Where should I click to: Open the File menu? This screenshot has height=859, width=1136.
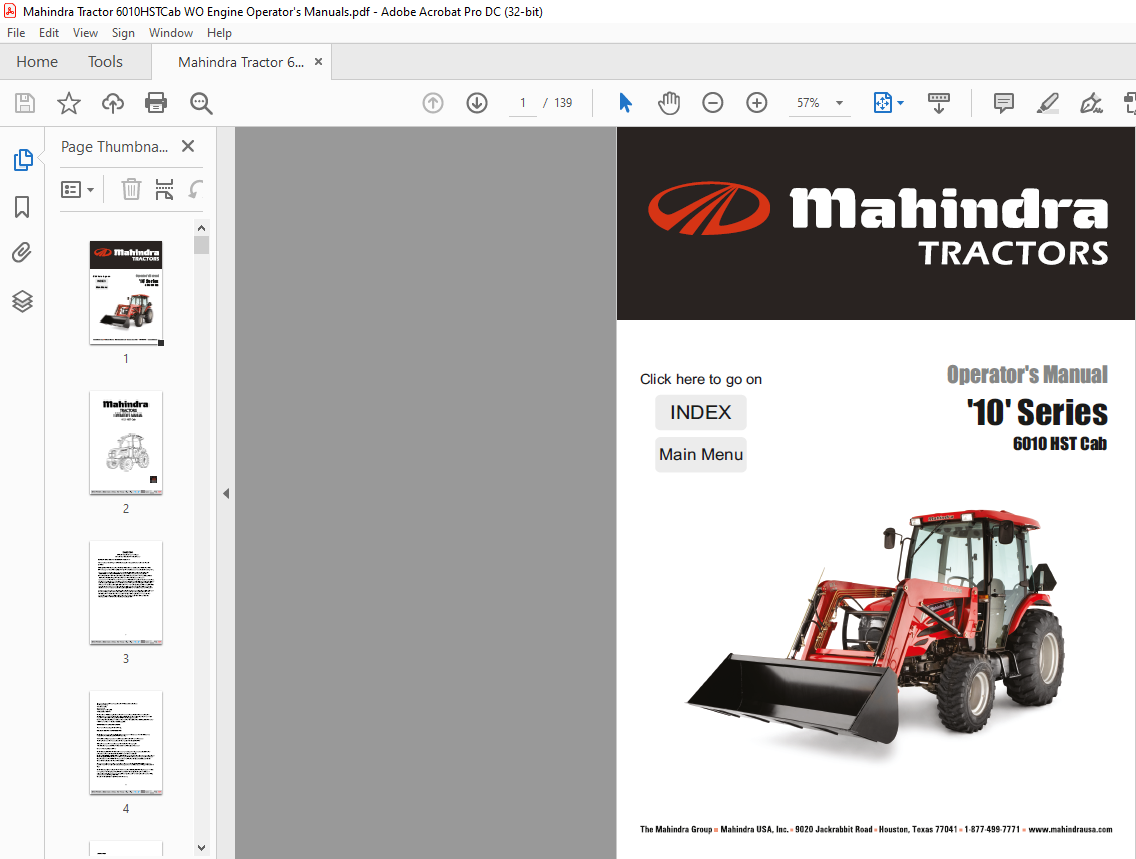click(x=16, y=33)
